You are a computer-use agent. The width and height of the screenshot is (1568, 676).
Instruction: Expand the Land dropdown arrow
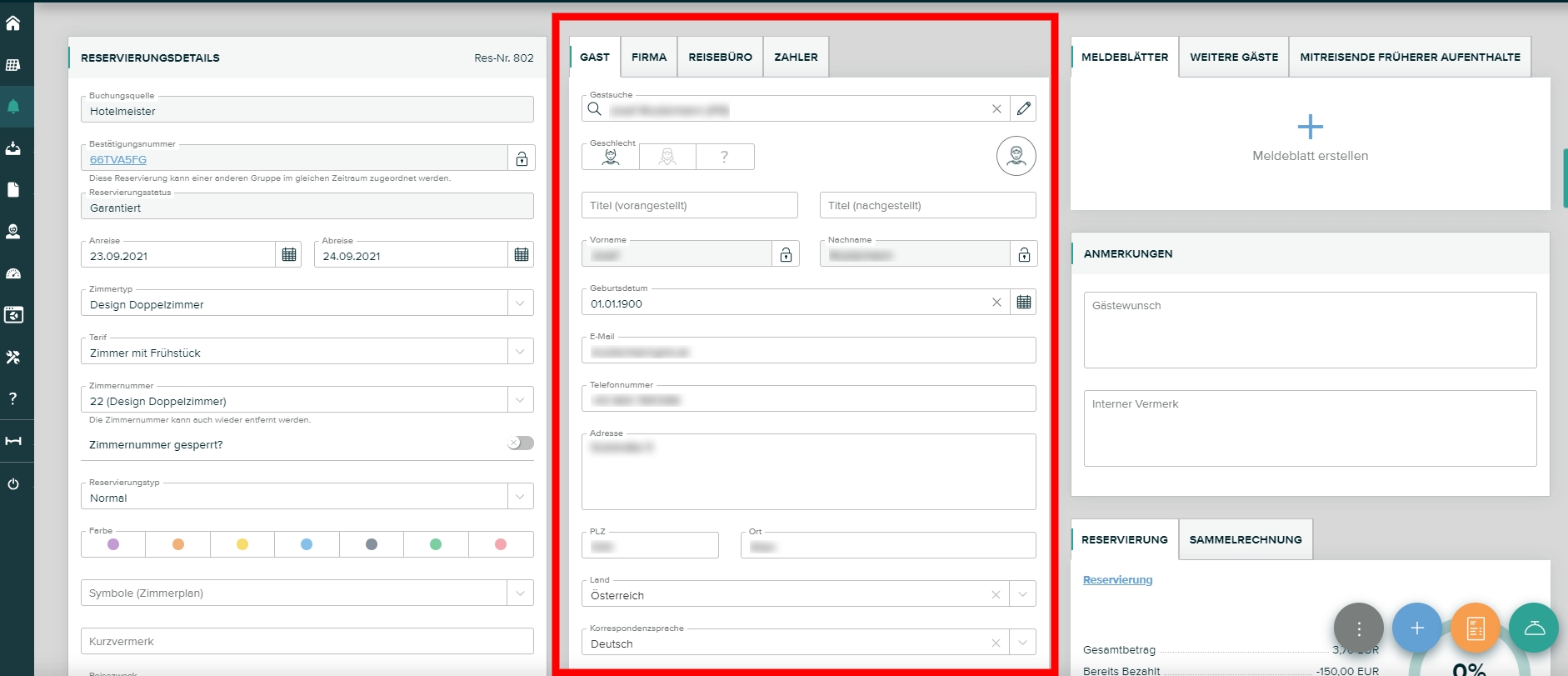pos(1022,594)
